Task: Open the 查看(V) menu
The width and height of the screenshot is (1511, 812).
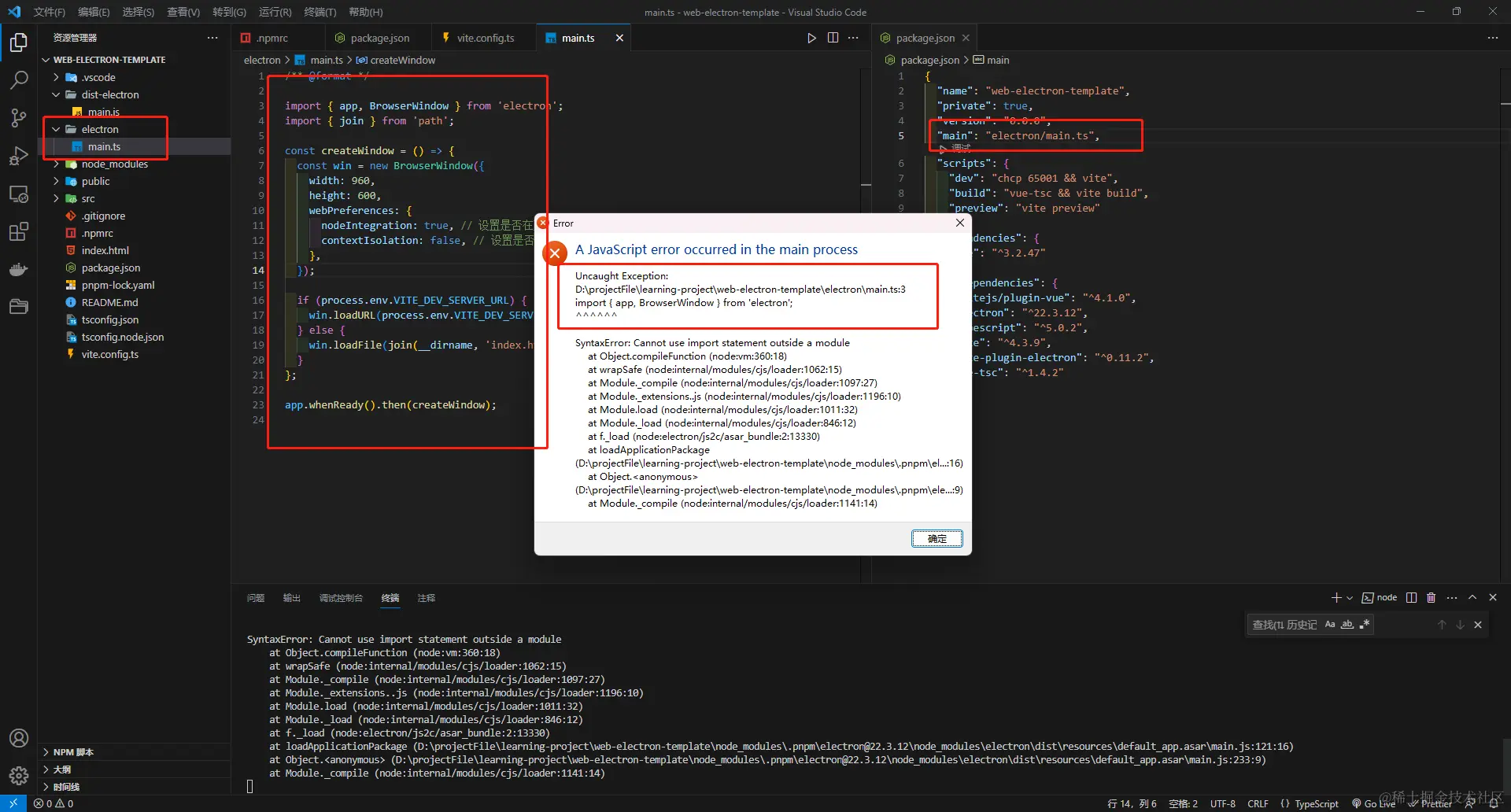Action: coord(183,12)
